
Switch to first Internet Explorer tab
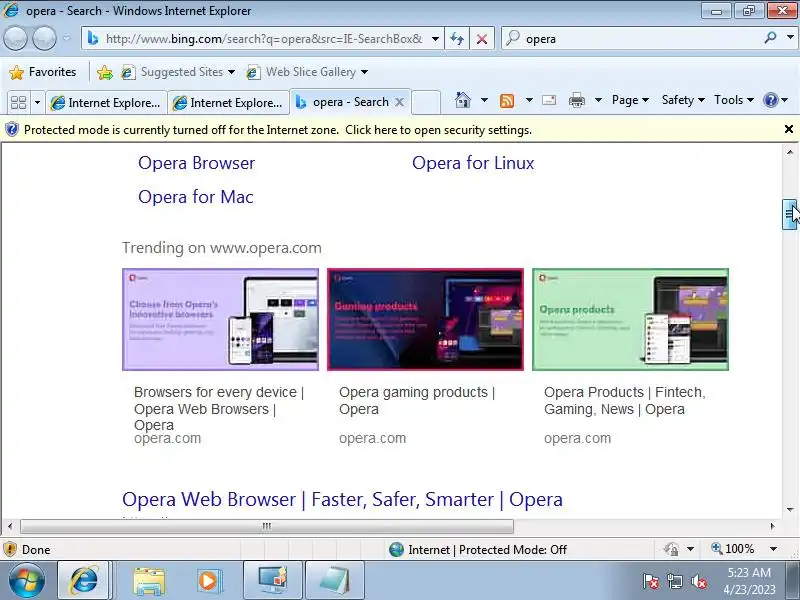[x=106, y=103]
